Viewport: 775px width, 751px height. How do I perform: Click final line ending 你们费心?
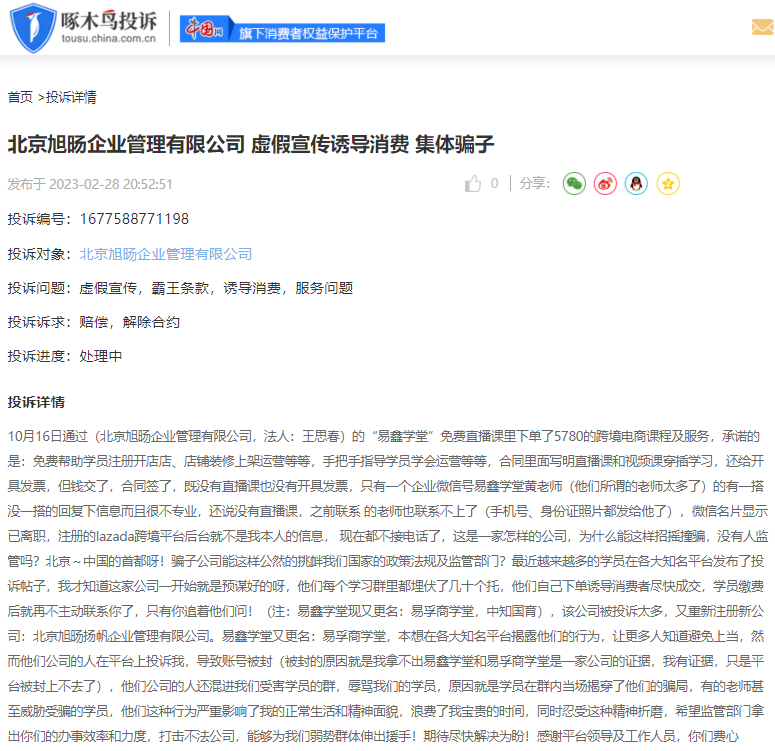[373, 737]
